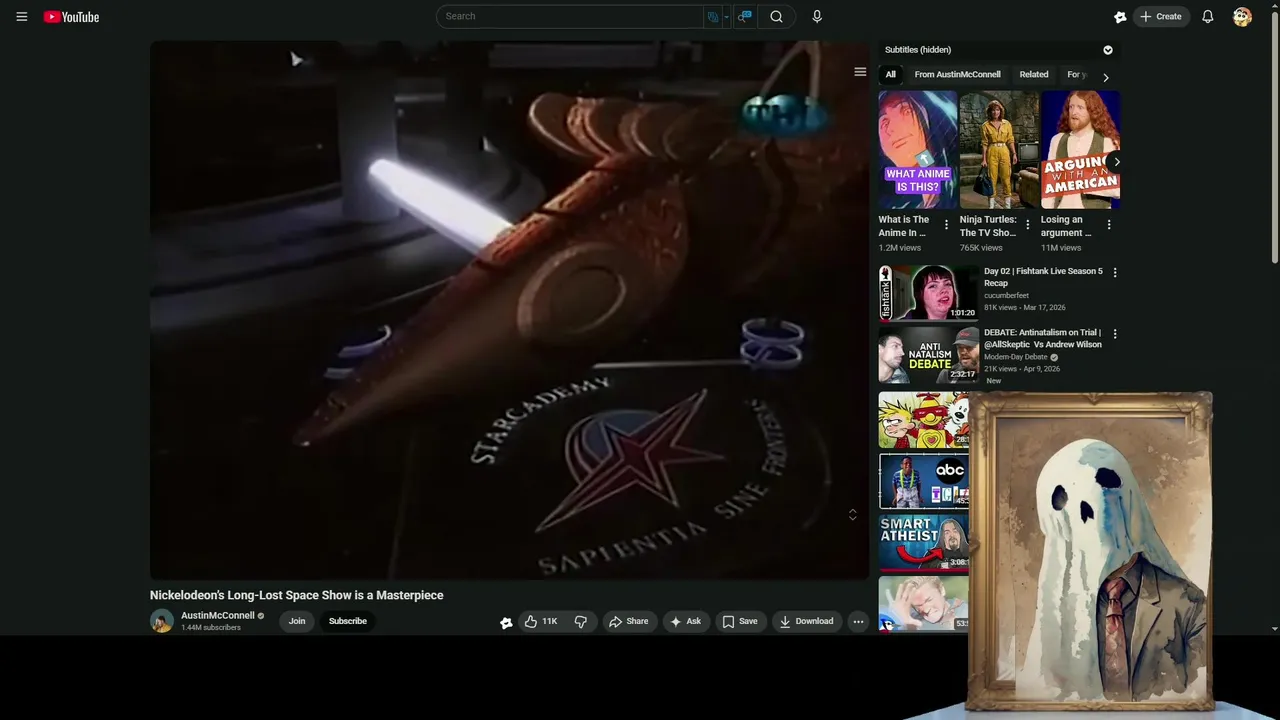Image resolution: width=1280 pixels, height=720 pixels.
Task: Open options for Day 02 Fishtank video
Action: pyautogui.click(x=1115, y=272)
